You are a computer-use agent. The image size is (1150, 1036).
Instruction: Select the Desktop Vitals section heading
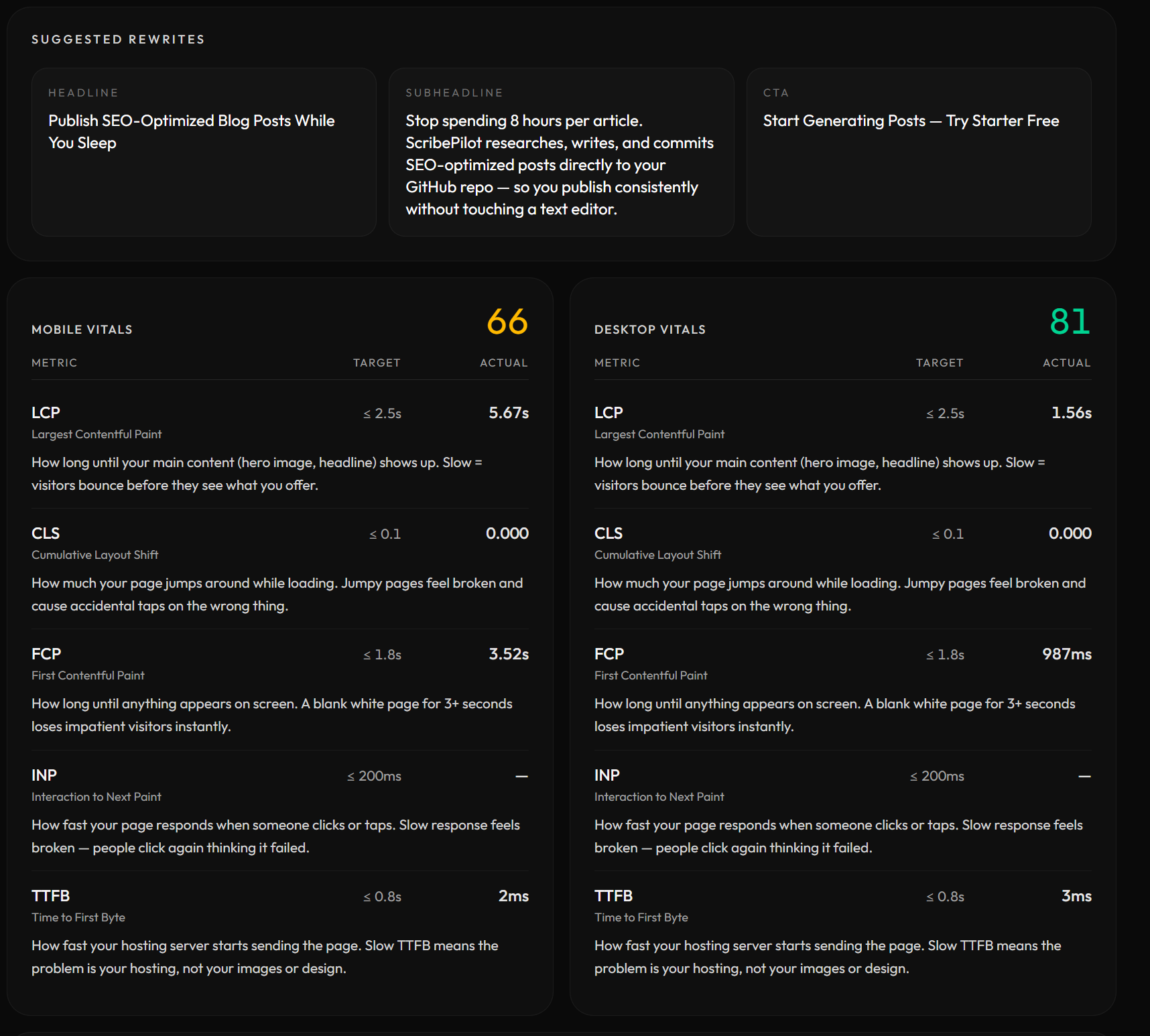(649, 330)
